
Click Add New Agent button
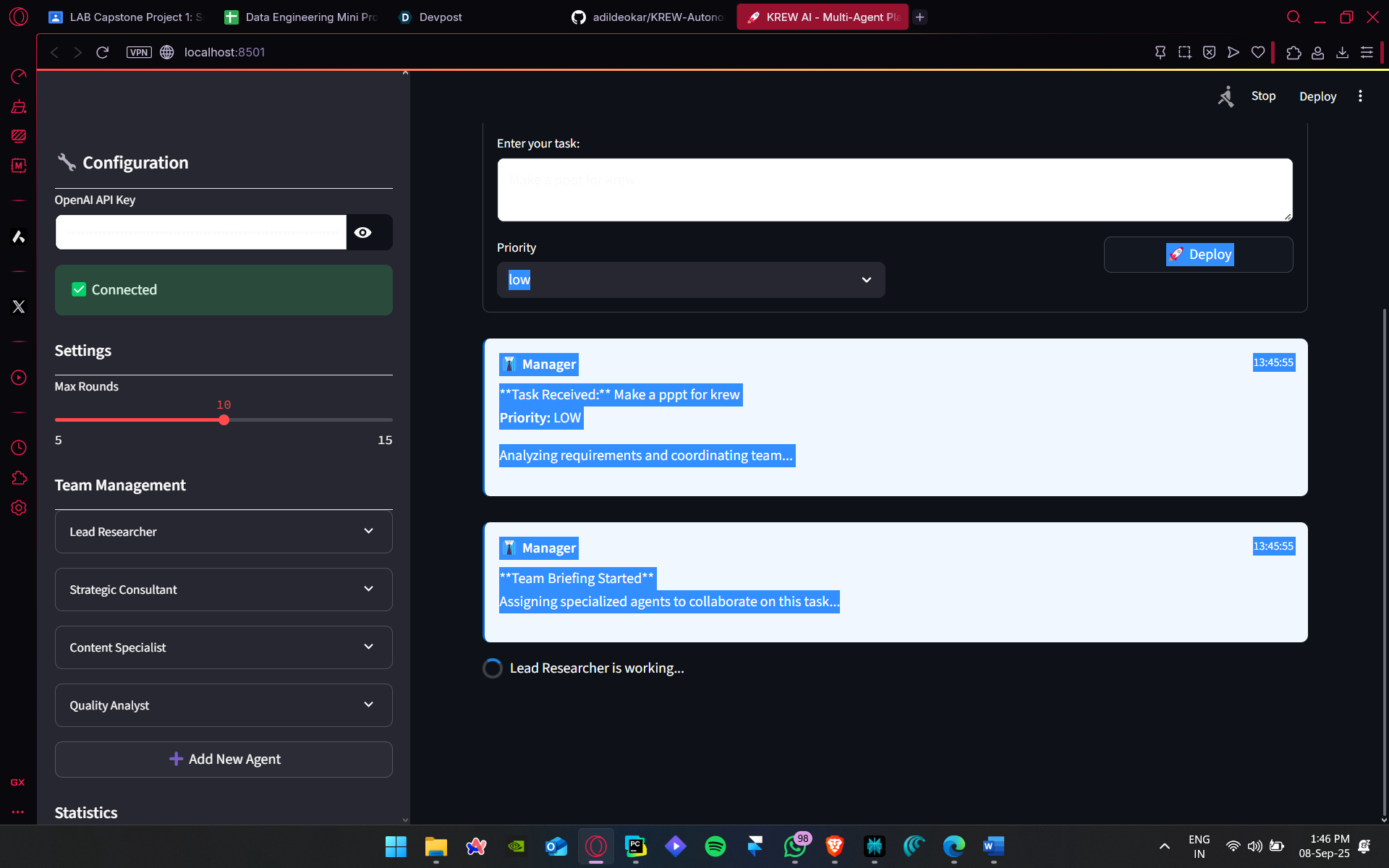click(224, 759)
